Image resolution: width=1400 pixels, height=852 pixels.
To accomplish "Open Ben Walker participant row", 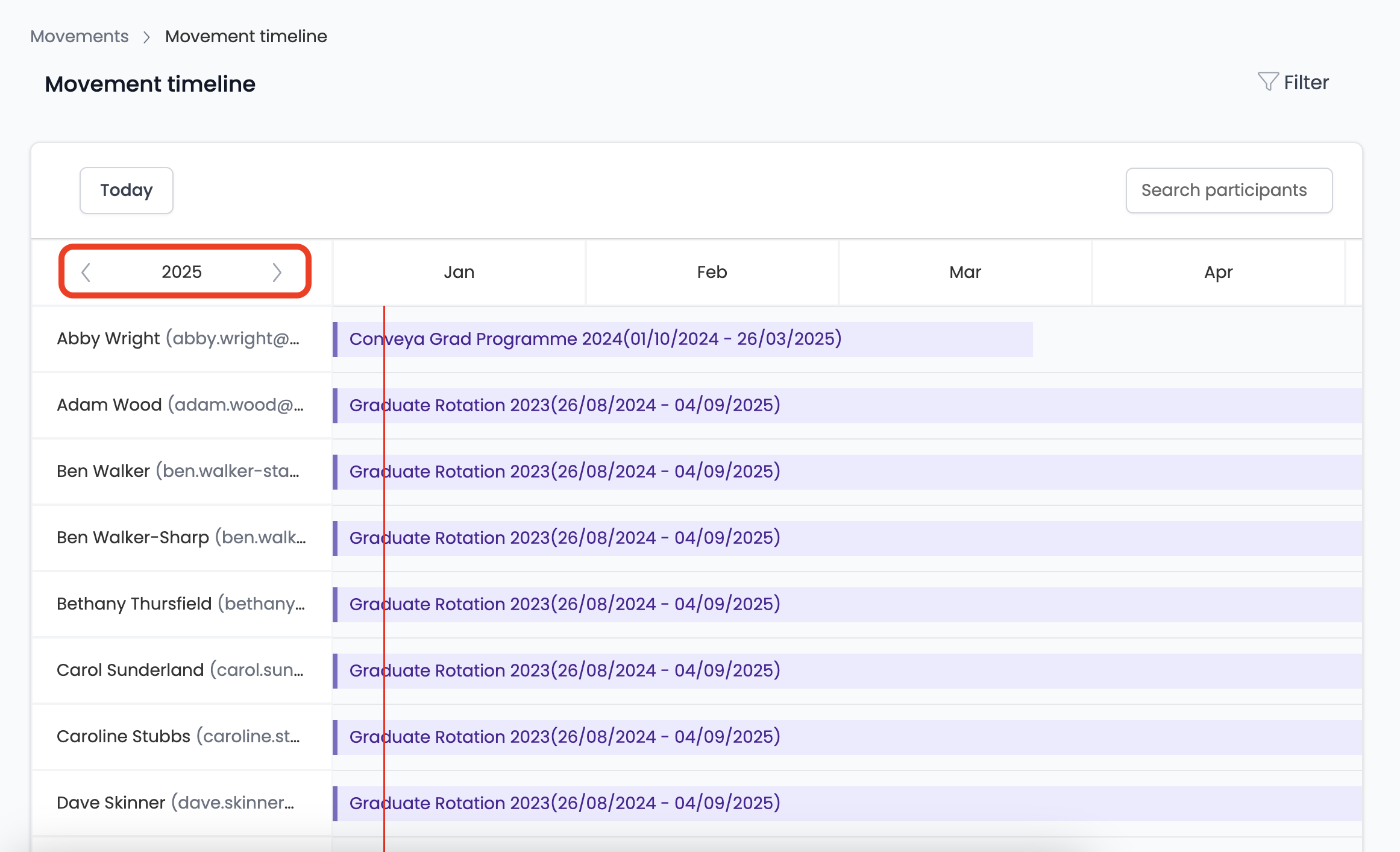I will (x=181, y=472).
